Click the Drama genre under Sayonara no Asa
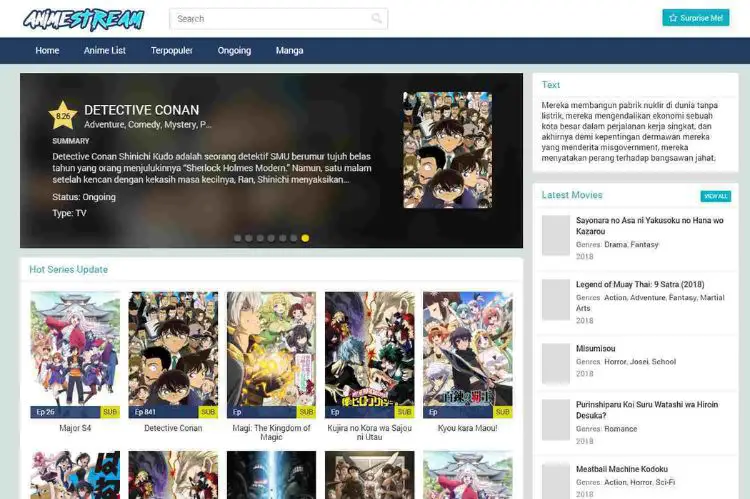750x499 pixels. (616, 244)
